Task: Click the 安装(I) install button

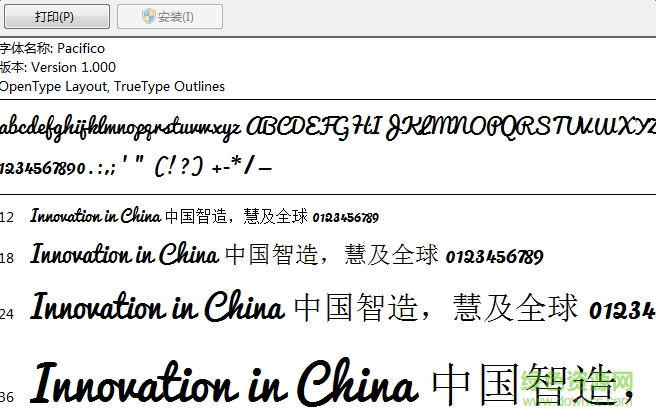Action: point(170,17)
